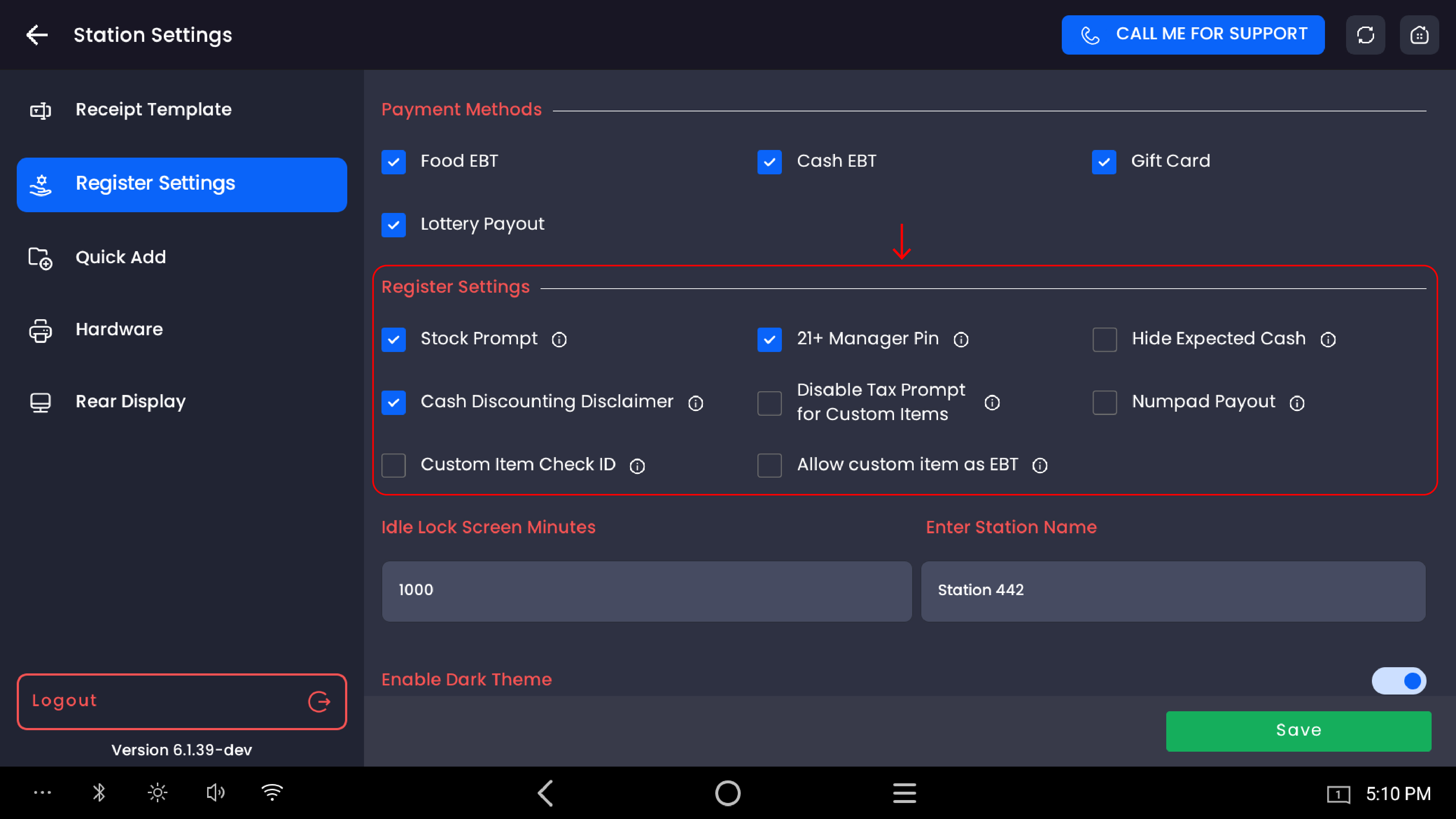The width and height of the screenshot is (1456, 819).
Task: Toggle Cash Discounting Disclaimer checkbox
Action: [x=393, y=403]
